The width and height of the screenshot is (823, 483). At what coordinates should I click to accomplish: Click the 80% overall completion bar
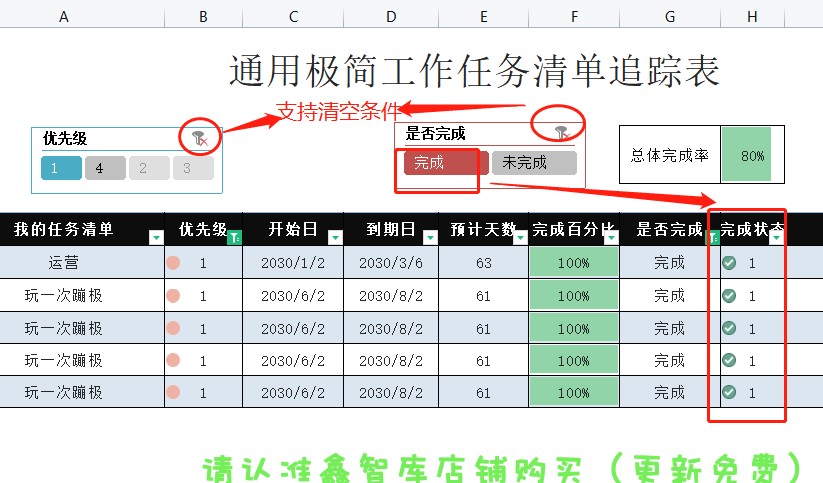tap(746, 154)
